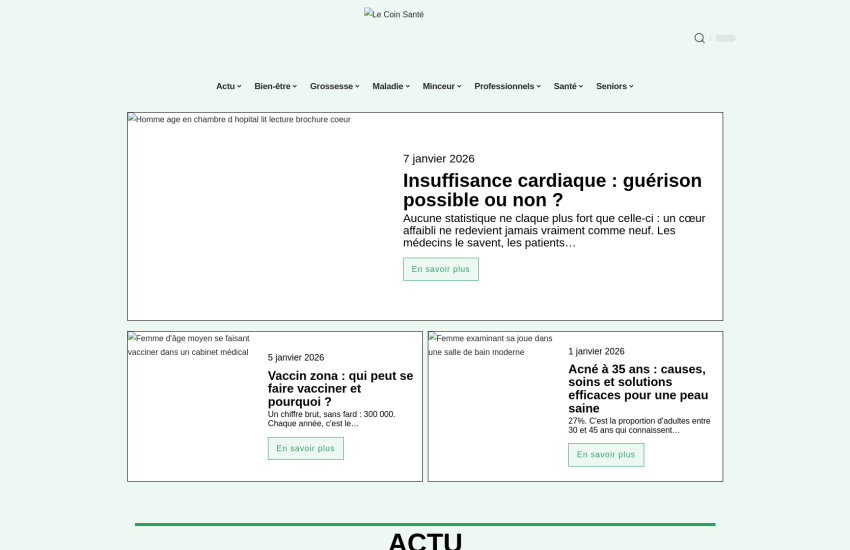Open the Minceur menu
The height and width of the screenshot is (550, 850).
pos(441,86)
